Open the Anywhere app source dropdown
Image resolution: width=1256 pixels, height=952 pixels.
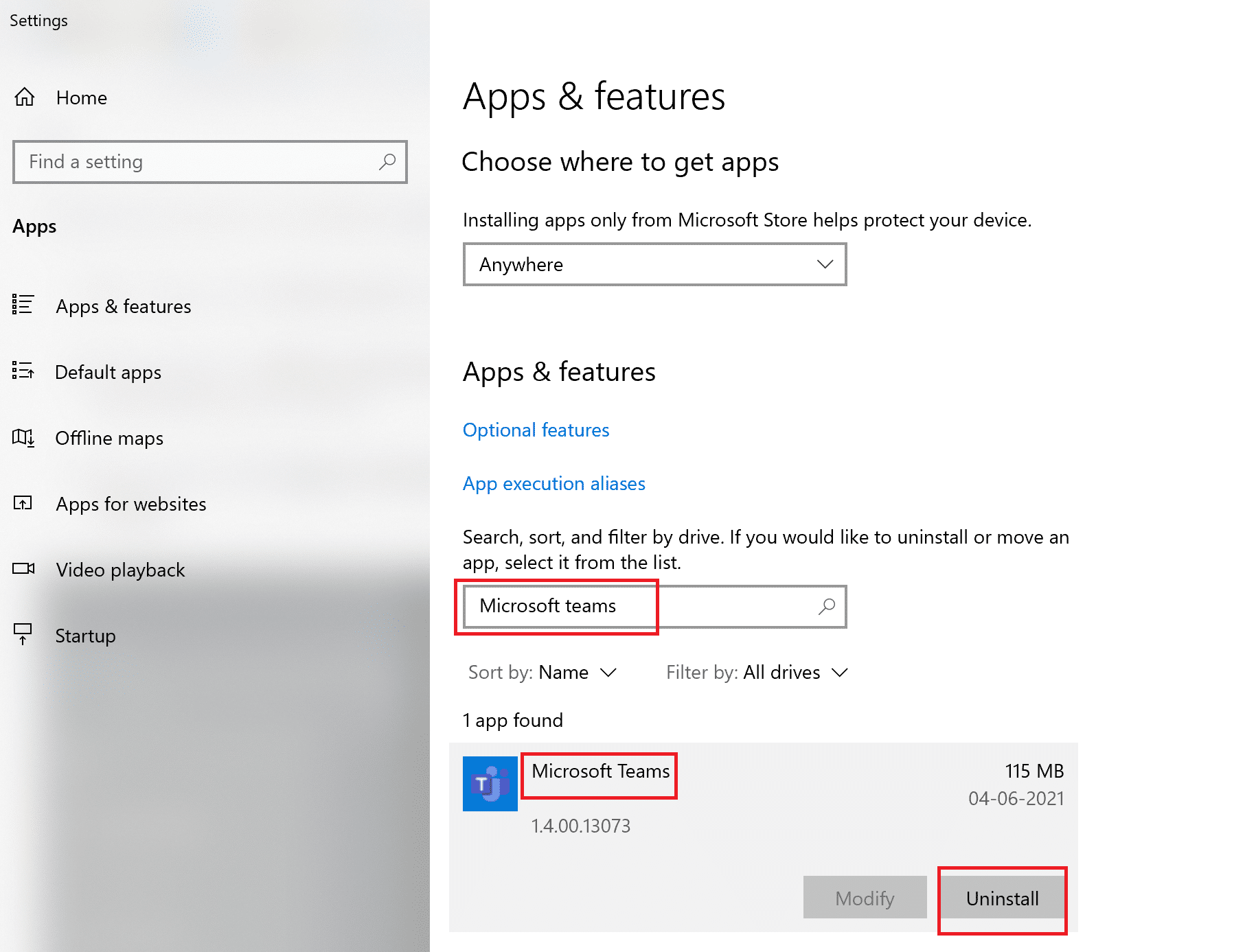tap(654, 264)
